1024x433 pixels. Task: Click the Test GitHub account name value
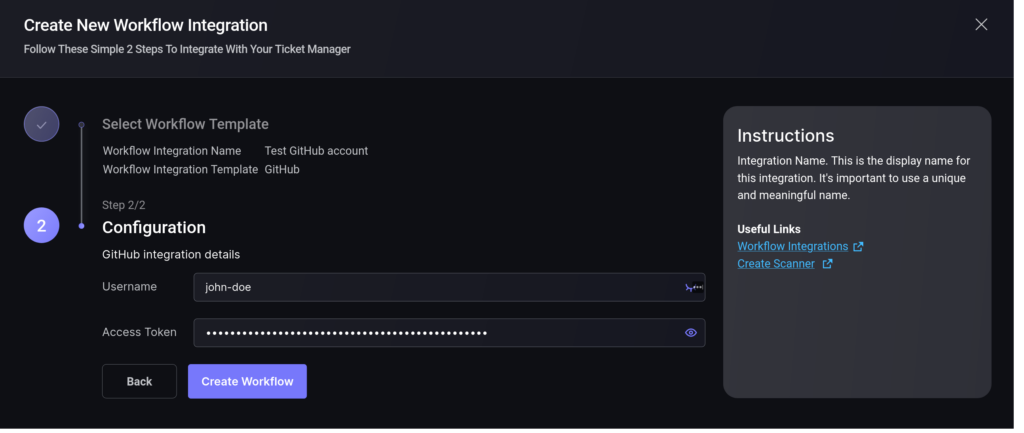[316, 151]
